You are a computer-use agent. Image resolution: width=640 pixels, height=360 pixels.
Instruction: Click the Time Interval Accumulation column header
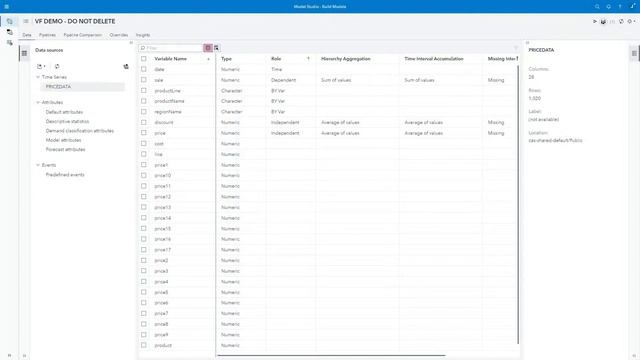pos(434,59)
